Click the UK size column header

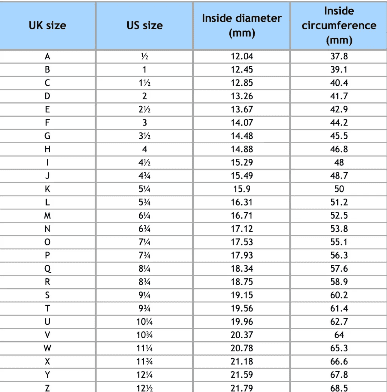coord(47,25)
